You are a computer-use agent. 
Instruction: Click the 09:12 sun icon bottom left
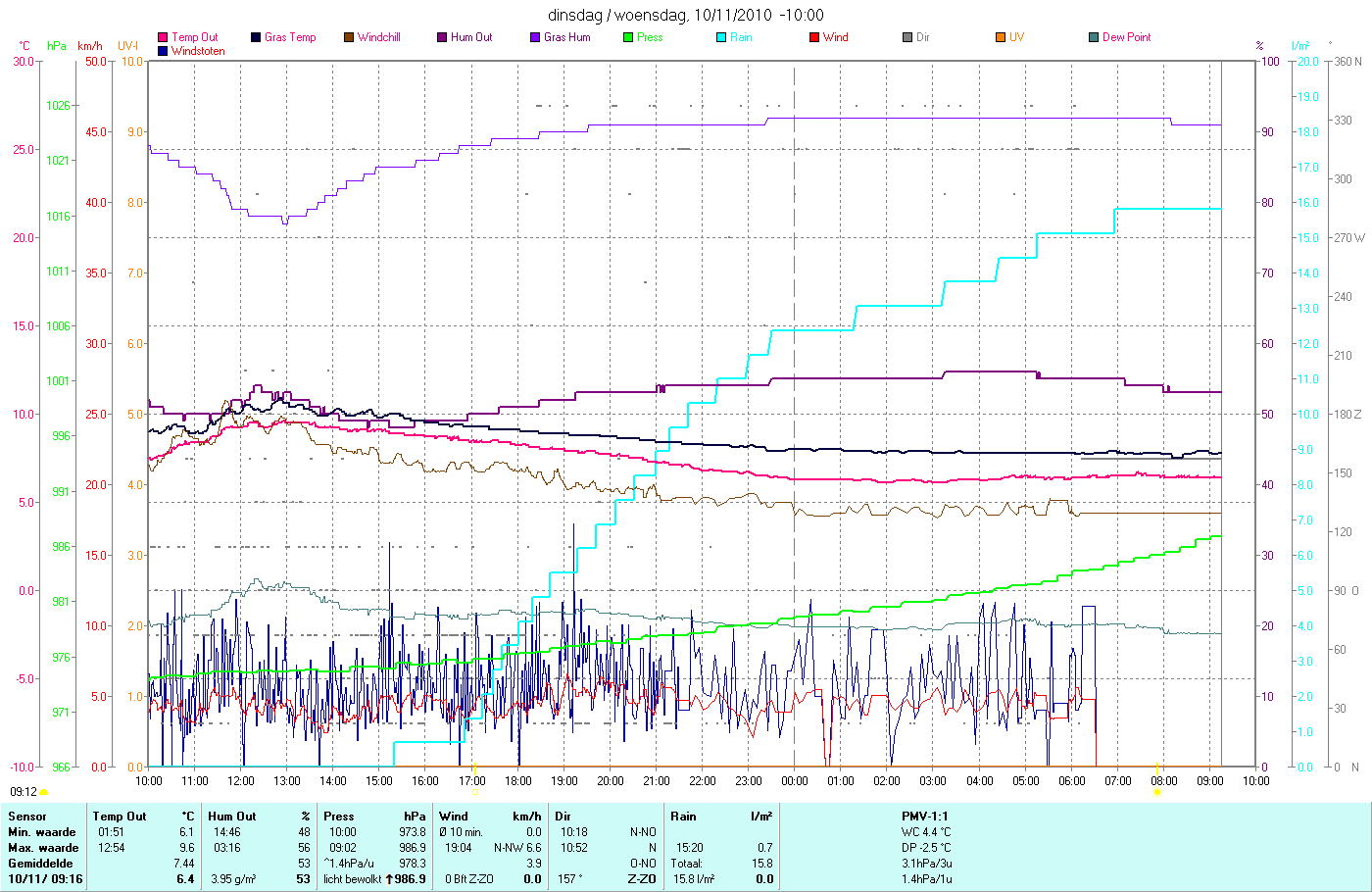coord(43,792)
